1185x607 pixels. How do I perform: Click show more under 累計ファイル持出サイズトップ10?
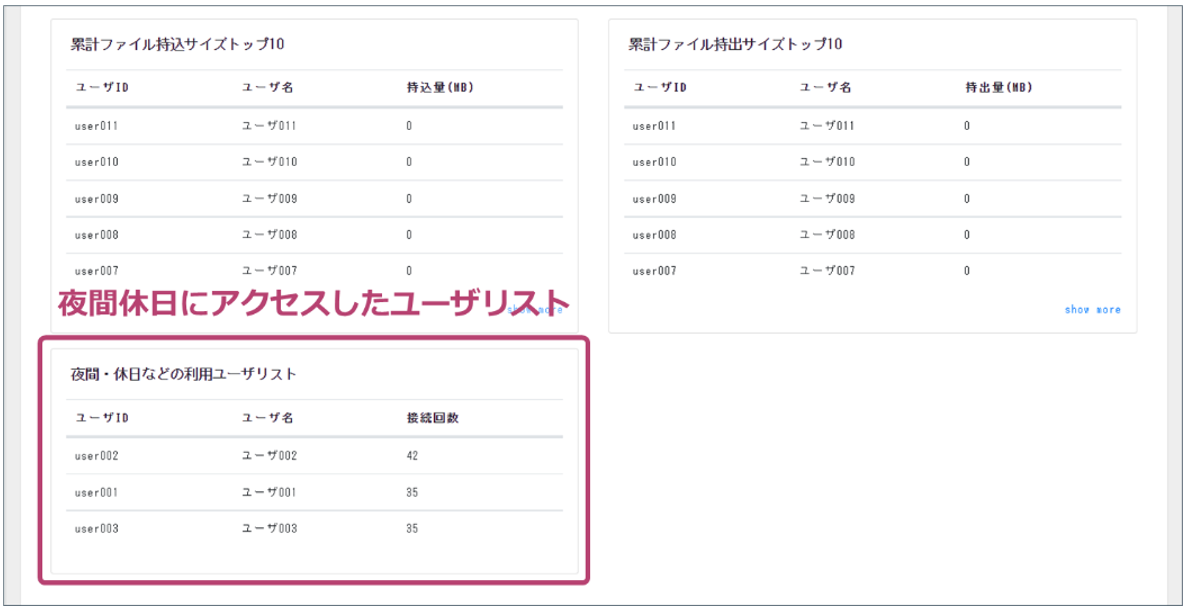click(1093, 310)
